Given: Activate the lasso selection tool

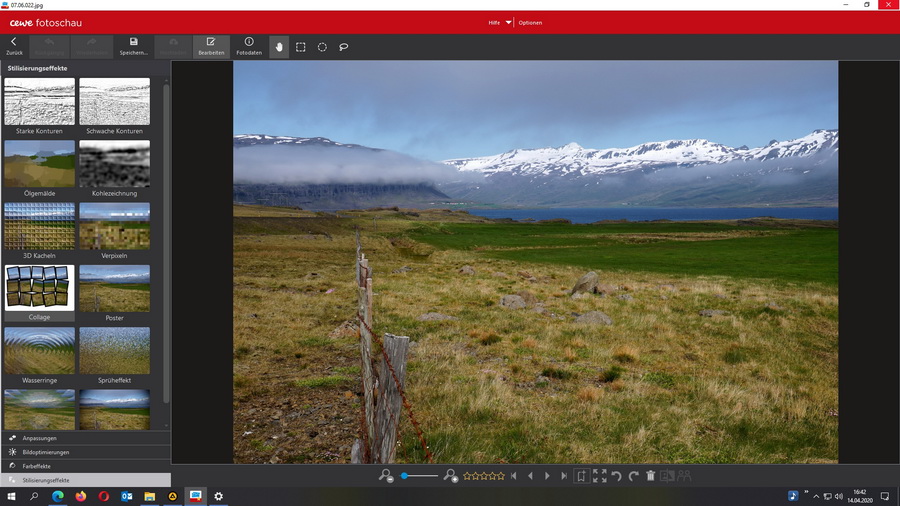Looking at the screenshot, I should (x=344, y=47).
